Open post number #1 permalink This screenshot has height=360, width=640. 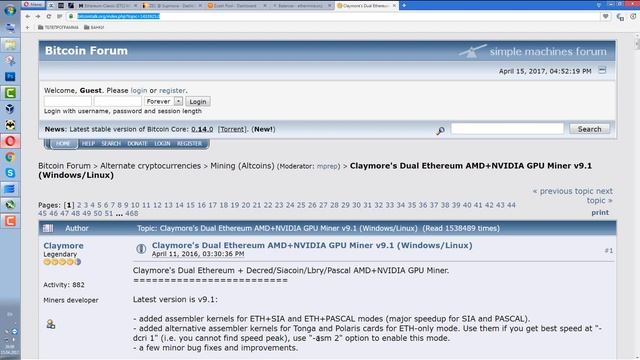(609, 251)
